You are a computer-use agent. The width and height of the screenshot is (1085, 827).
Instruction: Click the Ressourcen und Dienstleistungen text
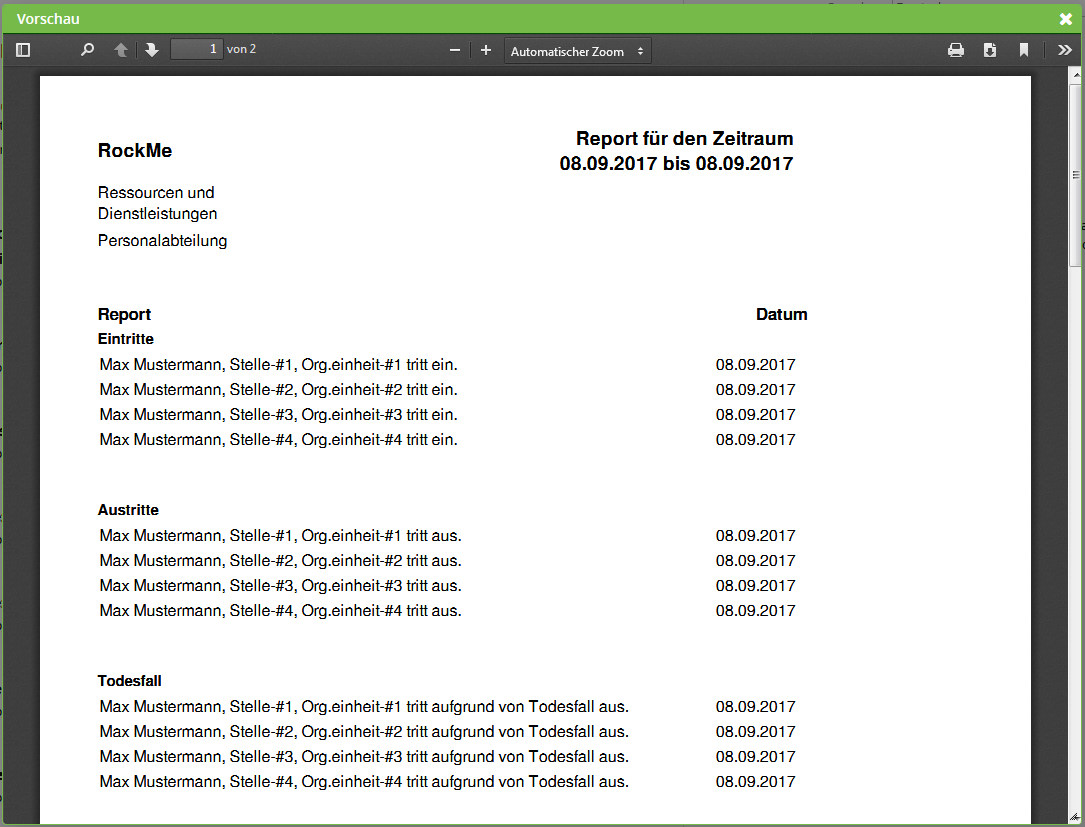point(157,203)
